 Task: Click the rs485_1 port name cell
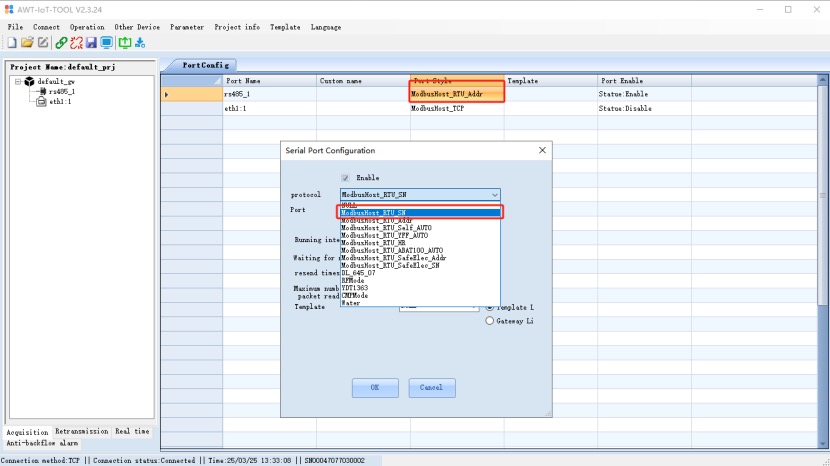coord(269,94)
